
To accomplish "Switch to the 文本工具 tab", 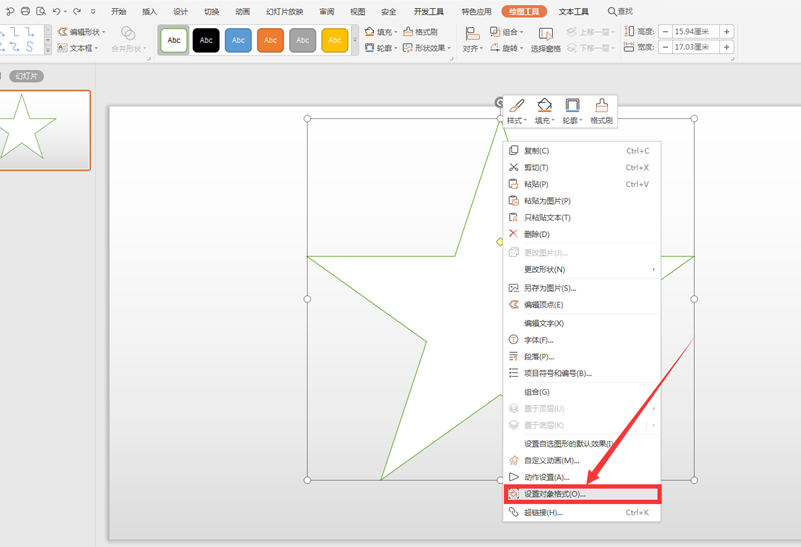I will click(573, 11).
